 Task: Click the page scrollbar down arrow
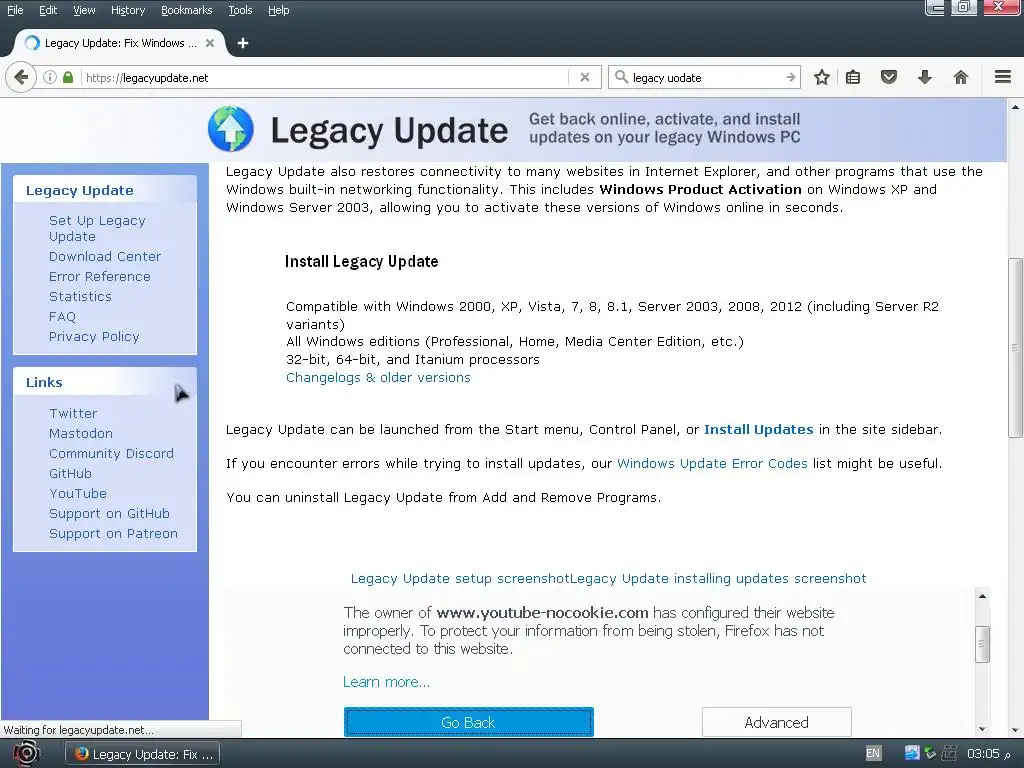point(1015,730)
